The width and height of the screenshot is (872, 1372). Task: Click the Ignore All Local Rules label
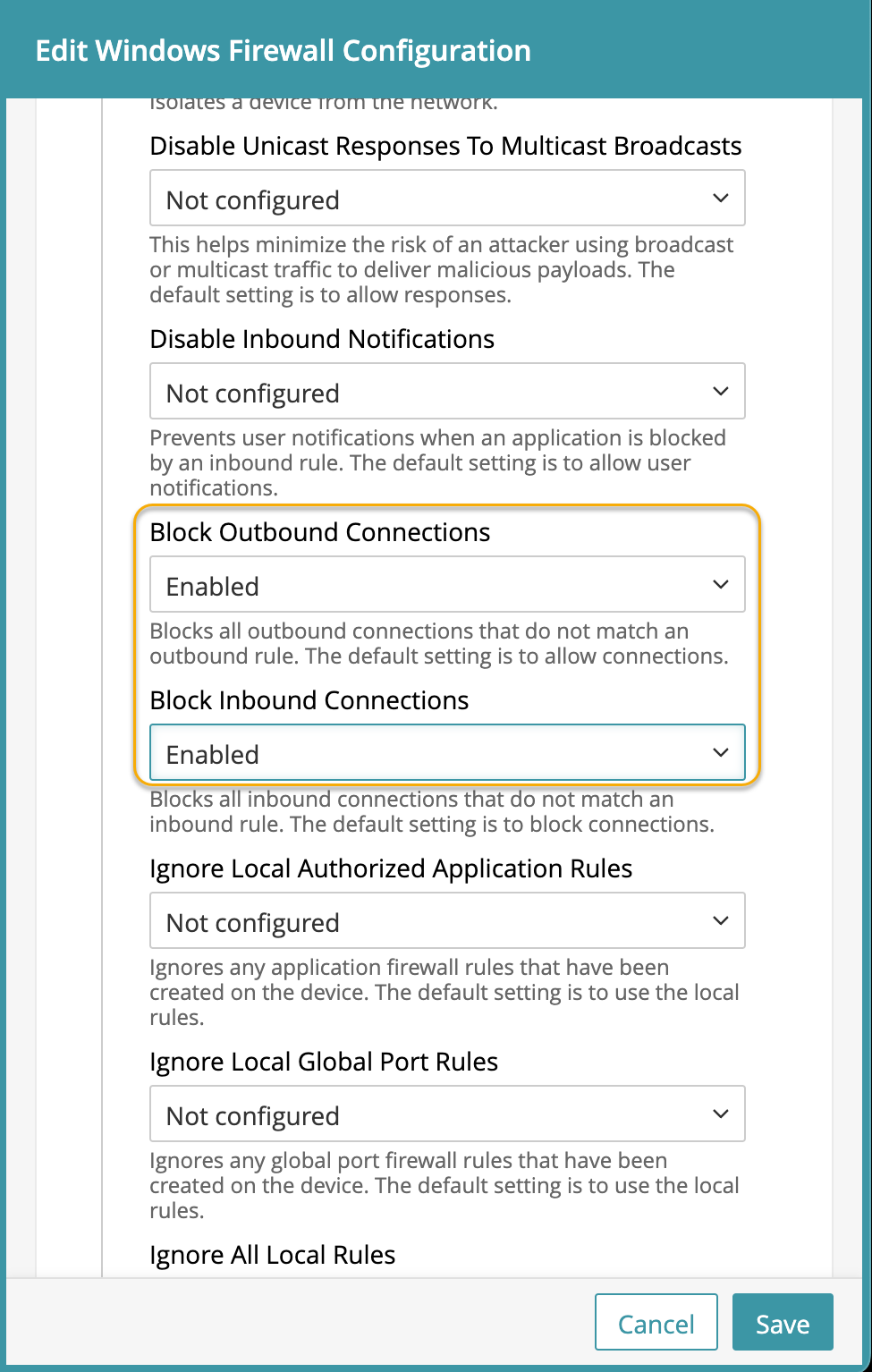[x=273, y=1256]
